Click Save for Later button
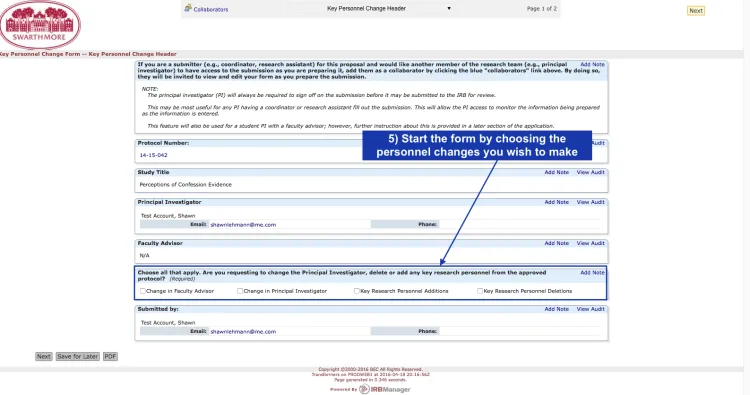 77,356
